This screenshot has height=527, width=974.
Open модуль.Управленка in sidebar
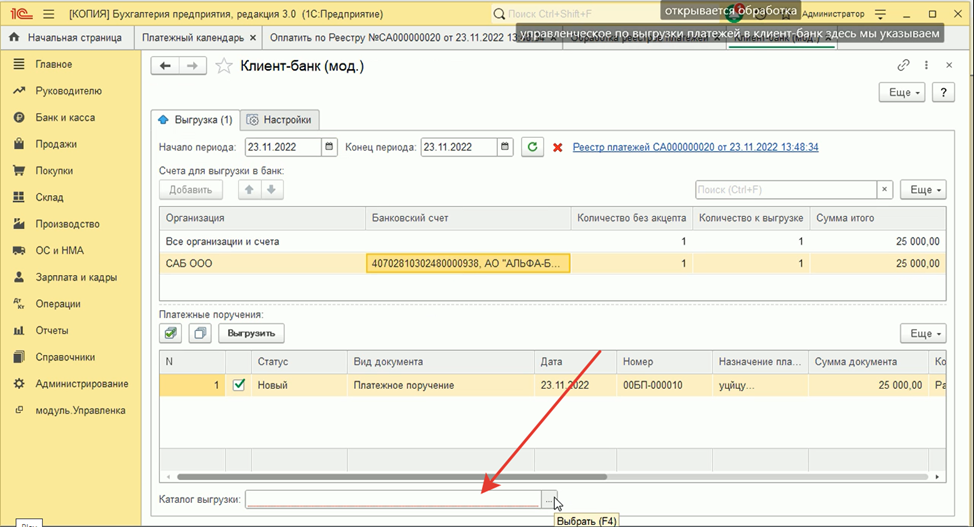(80, 410)
